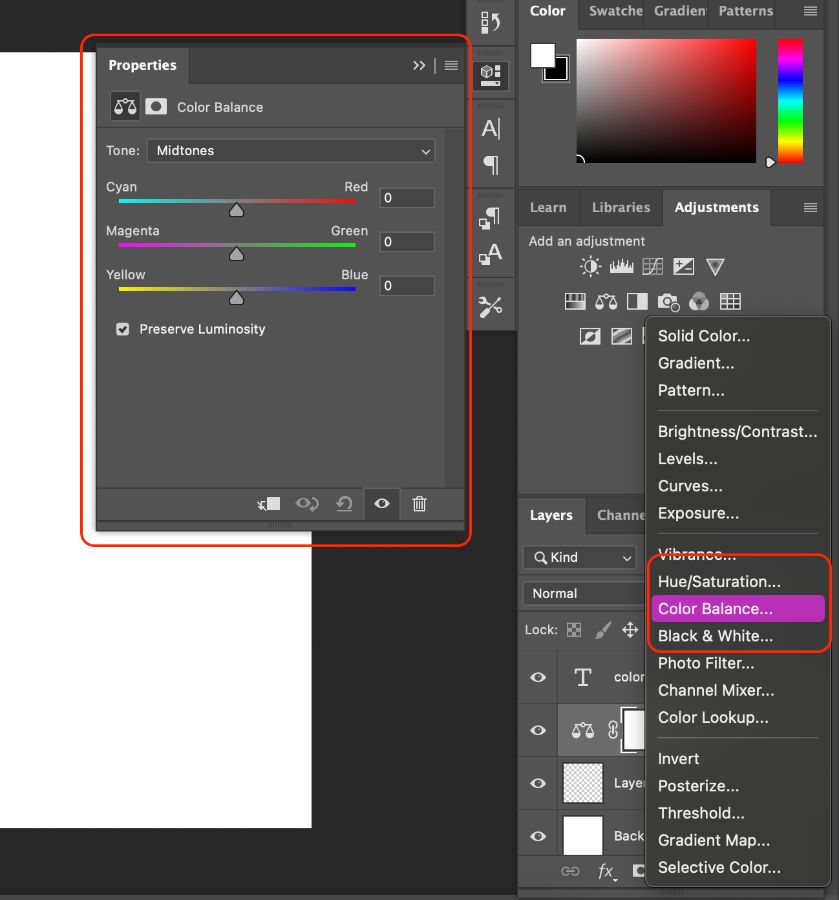Toggle adjustment layer visibility in Properties

click(x=382, y=504)
